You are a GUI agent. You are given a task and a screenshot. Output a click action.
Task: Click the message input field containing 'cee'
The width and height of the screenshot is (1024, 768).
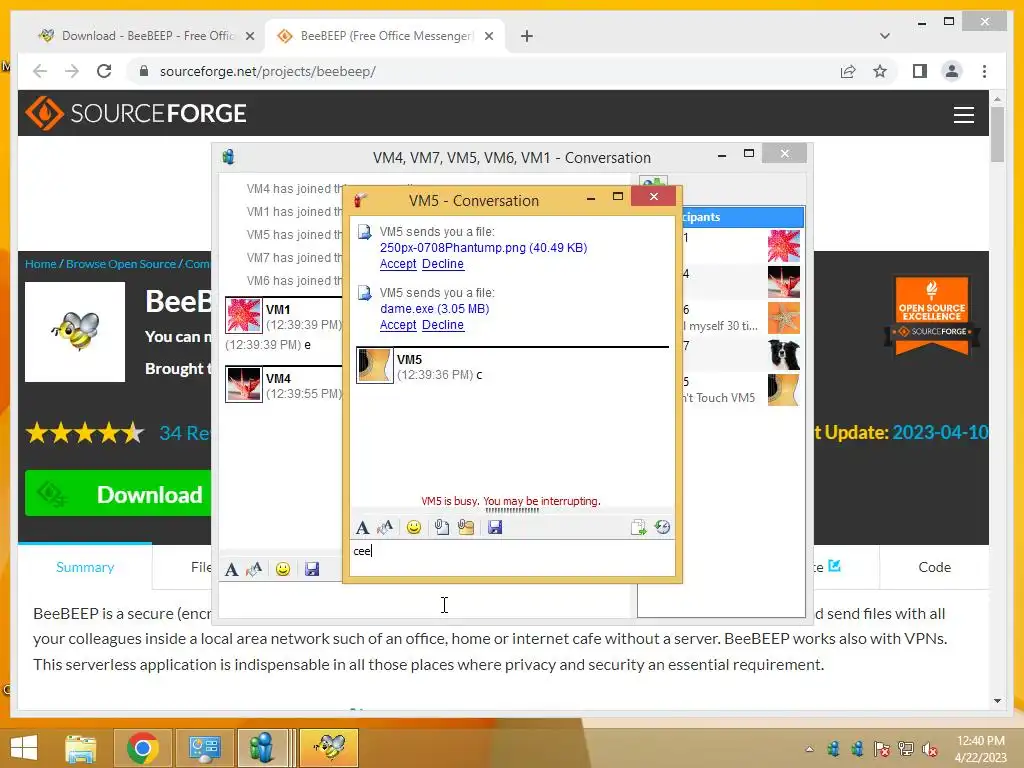click(x=513, y=558)
